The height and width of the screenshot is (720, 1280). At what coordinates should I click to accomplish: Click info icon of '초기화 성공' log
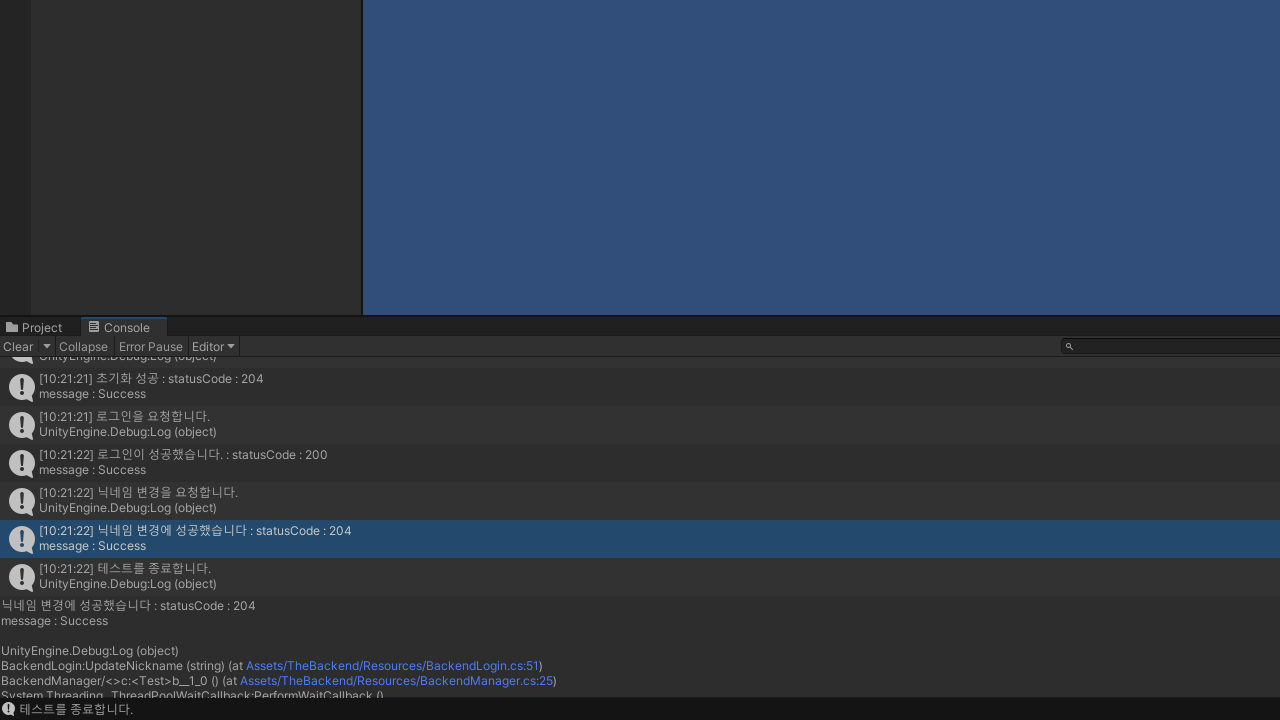(21, 387)
